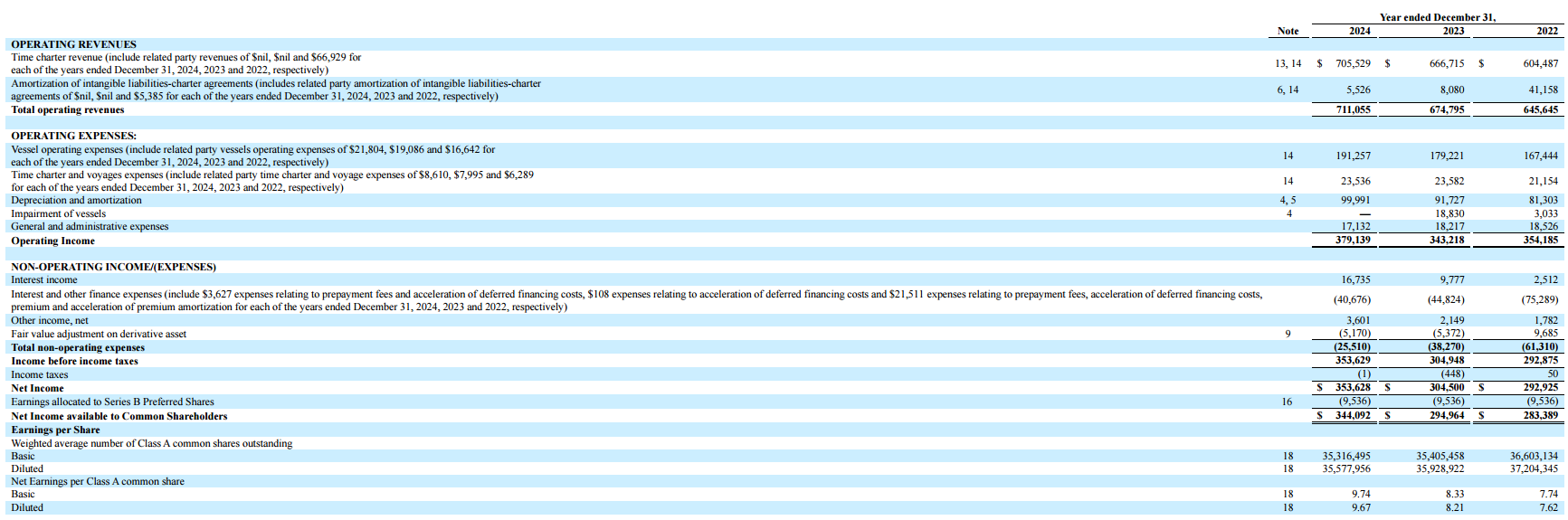Select impairment of vessels value 18,830
1568x520 pixels.
[1449, 213]
